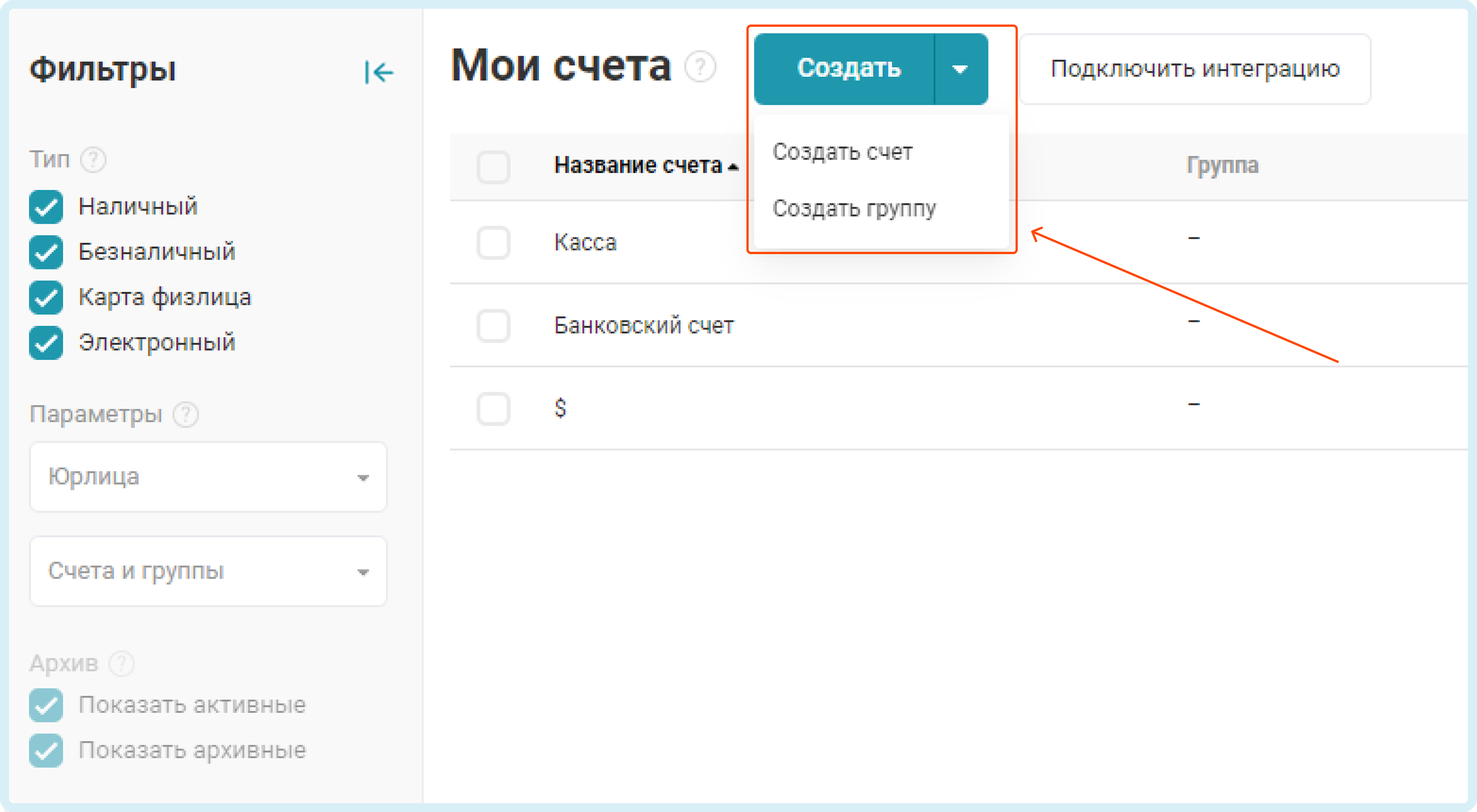Collapse the Фильтры sidebar panel
The image size is (1477, 812).
click(x=378, y=72)
